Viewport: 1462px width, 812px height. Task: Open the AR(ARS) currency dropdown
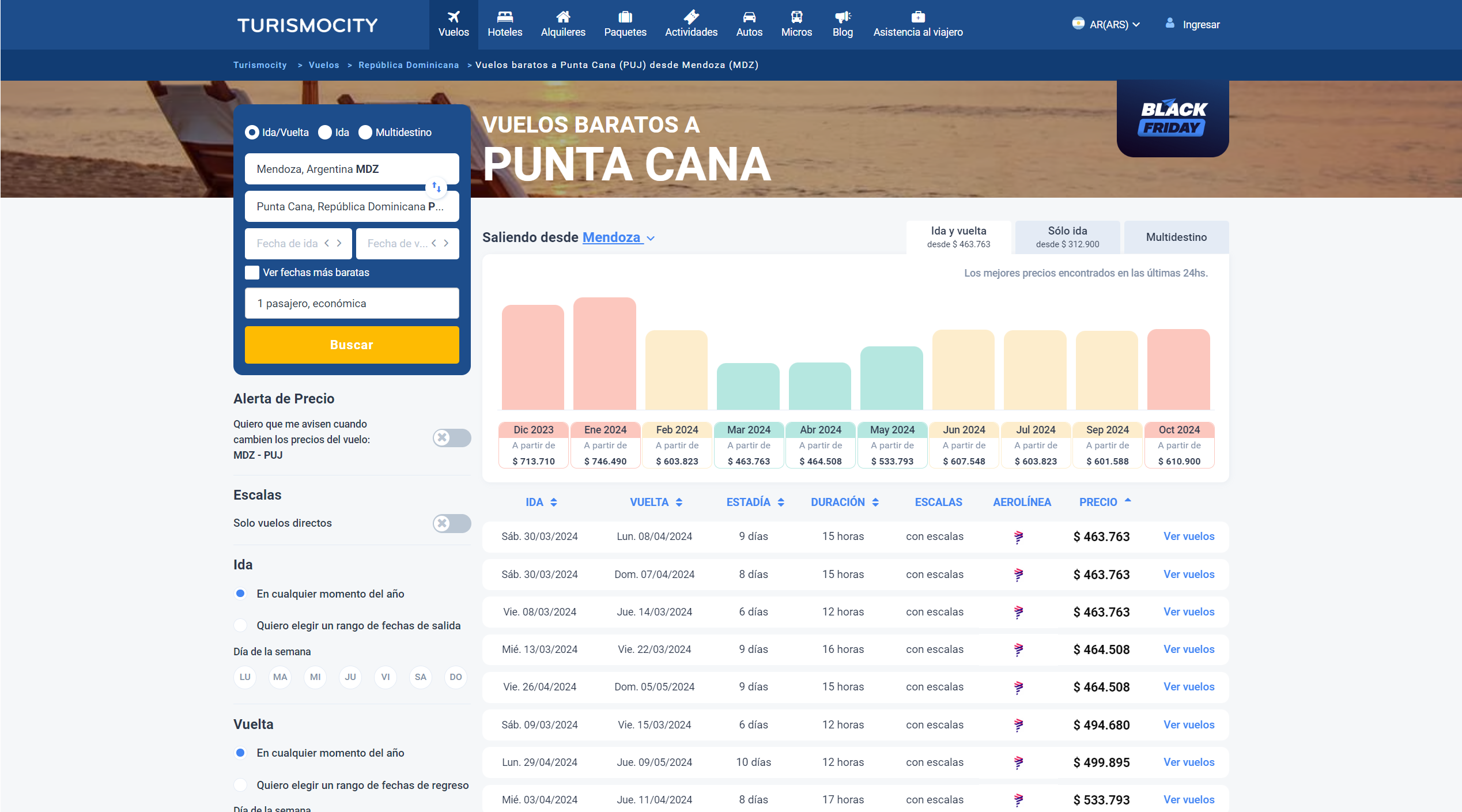pos(1106,24)
